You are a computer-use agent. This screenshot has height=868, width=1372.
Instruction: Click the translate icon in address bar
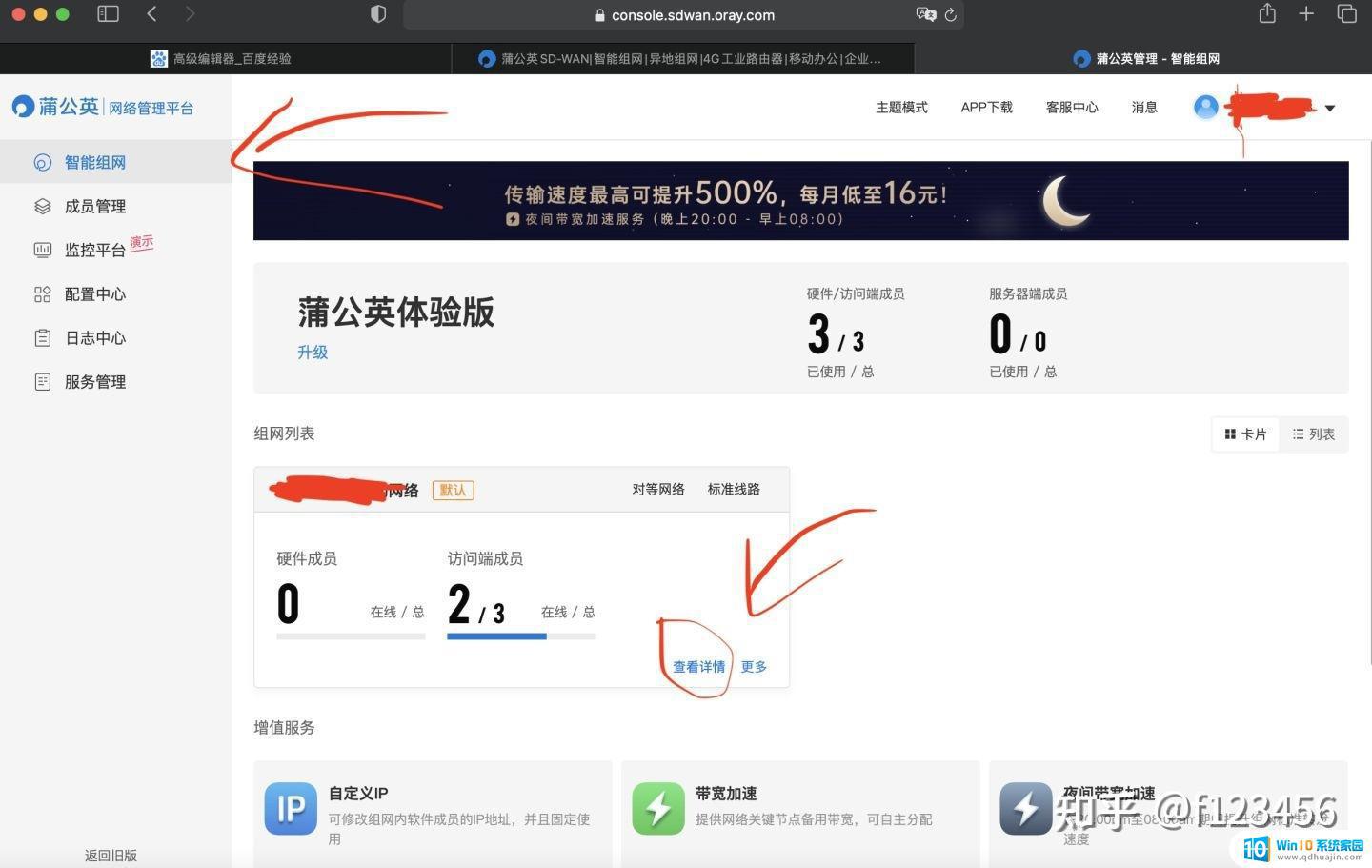pos(925,14)
